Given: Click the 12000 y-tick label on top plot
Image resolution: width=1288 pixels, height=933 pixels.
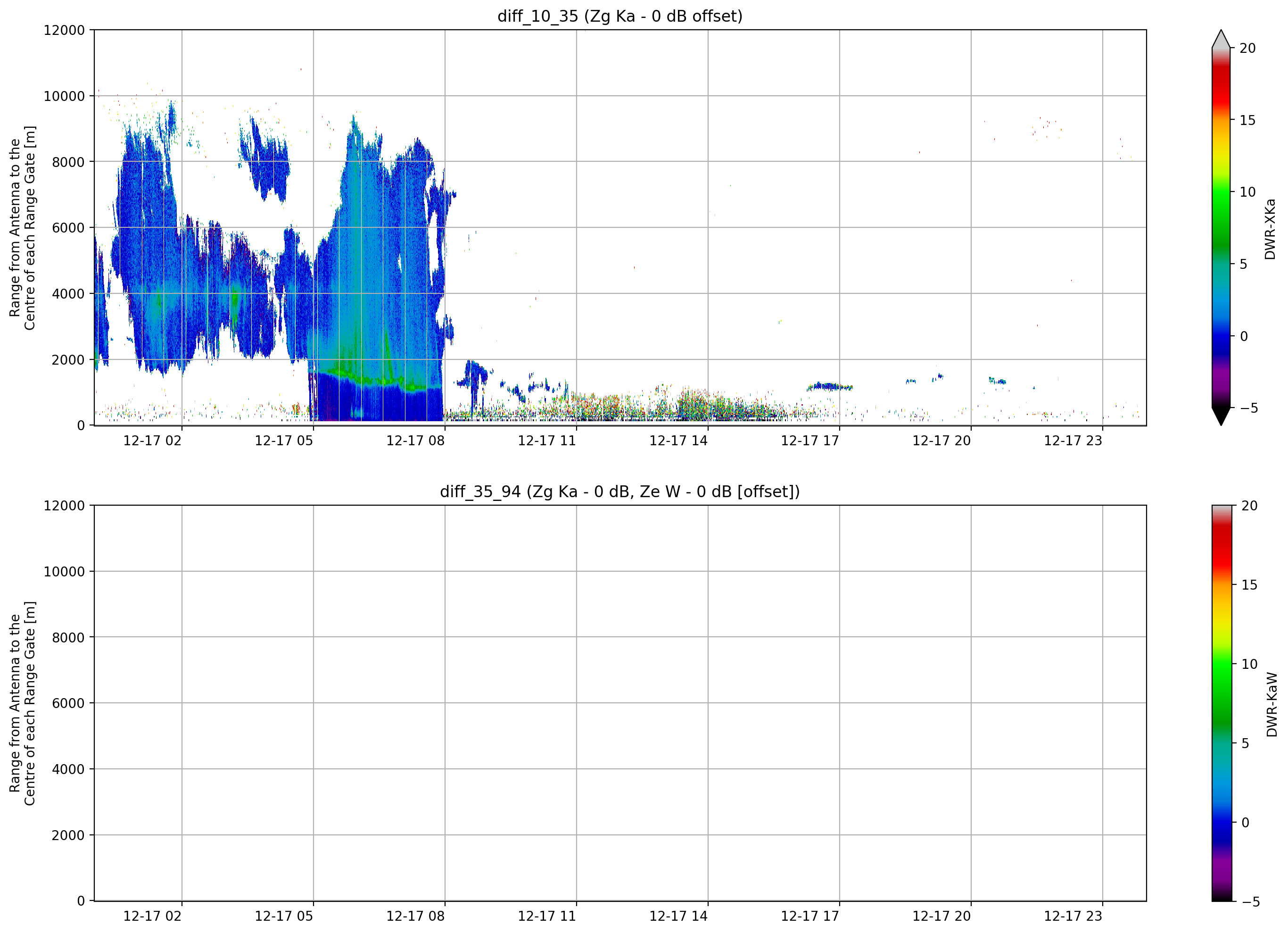Looking at the screenshot, I should 64,30.
